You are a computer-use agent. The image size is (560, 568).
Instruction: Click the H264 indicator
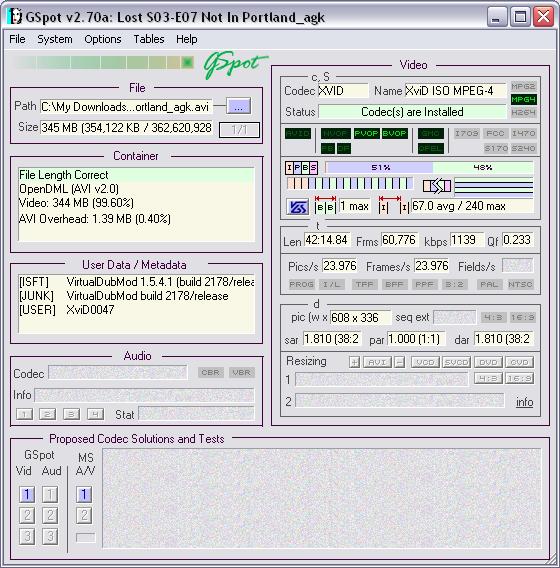pyautogui.click(x=523, y=113)
